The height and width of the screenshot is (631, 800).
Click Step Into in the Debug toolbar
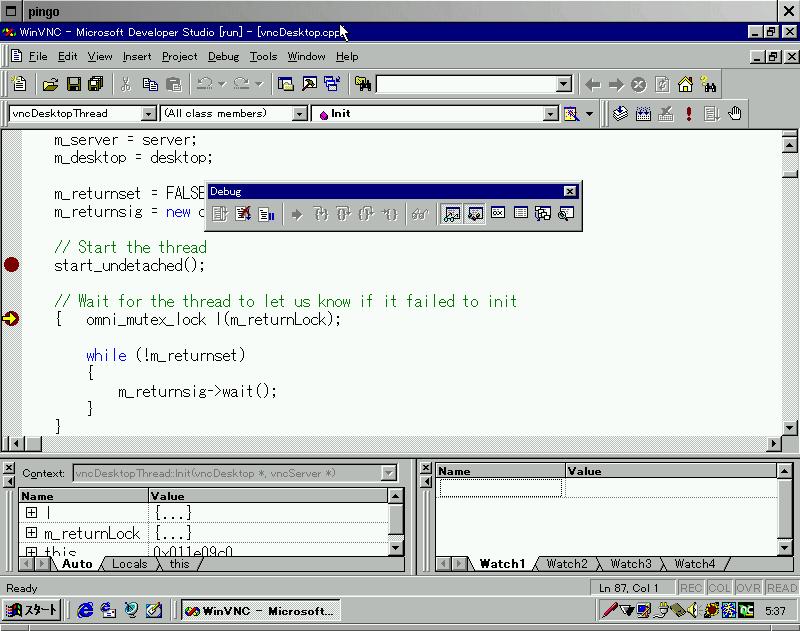320,214
